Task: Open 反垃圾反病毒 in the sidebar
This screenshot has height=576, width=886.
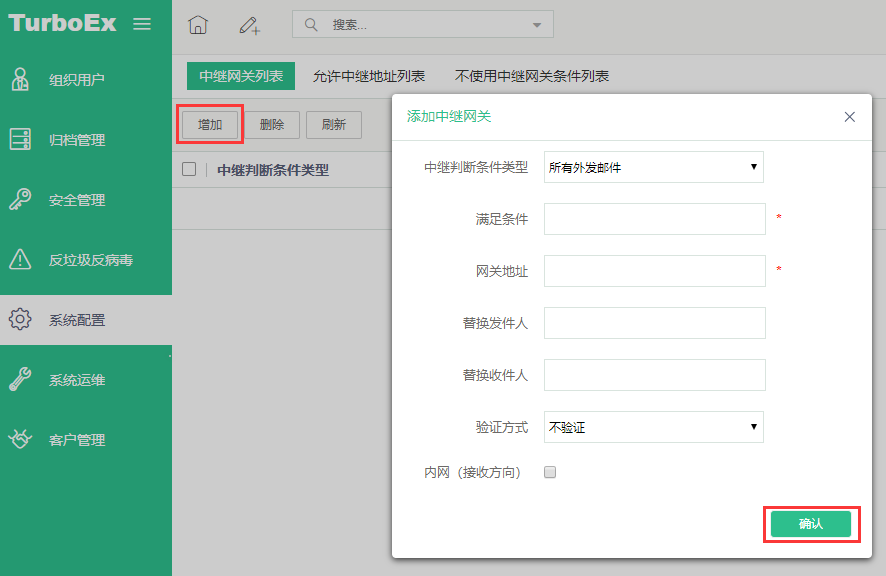Action: coord(86,259)
